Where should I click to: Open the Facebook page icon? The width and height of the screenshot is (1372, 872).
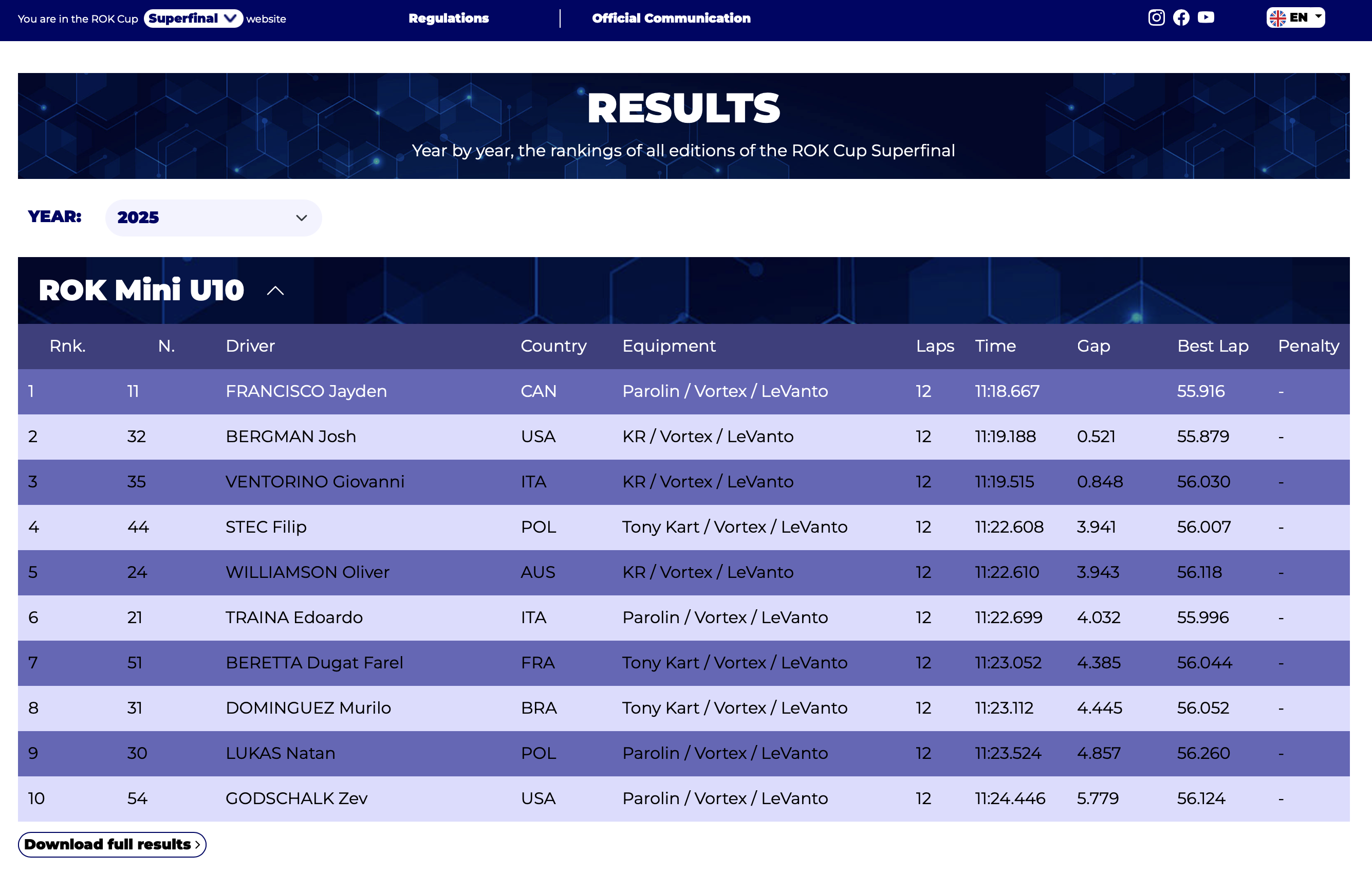(1181, 17)
